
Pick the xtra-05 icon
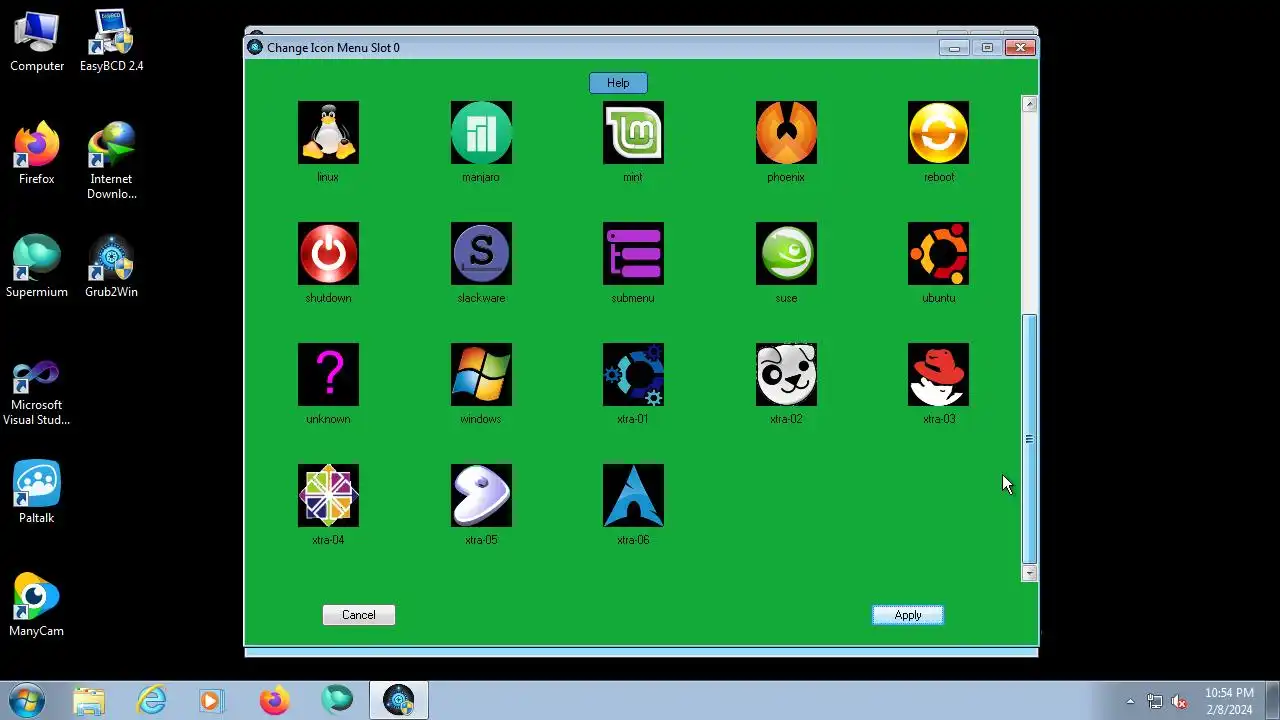[481, 495]
